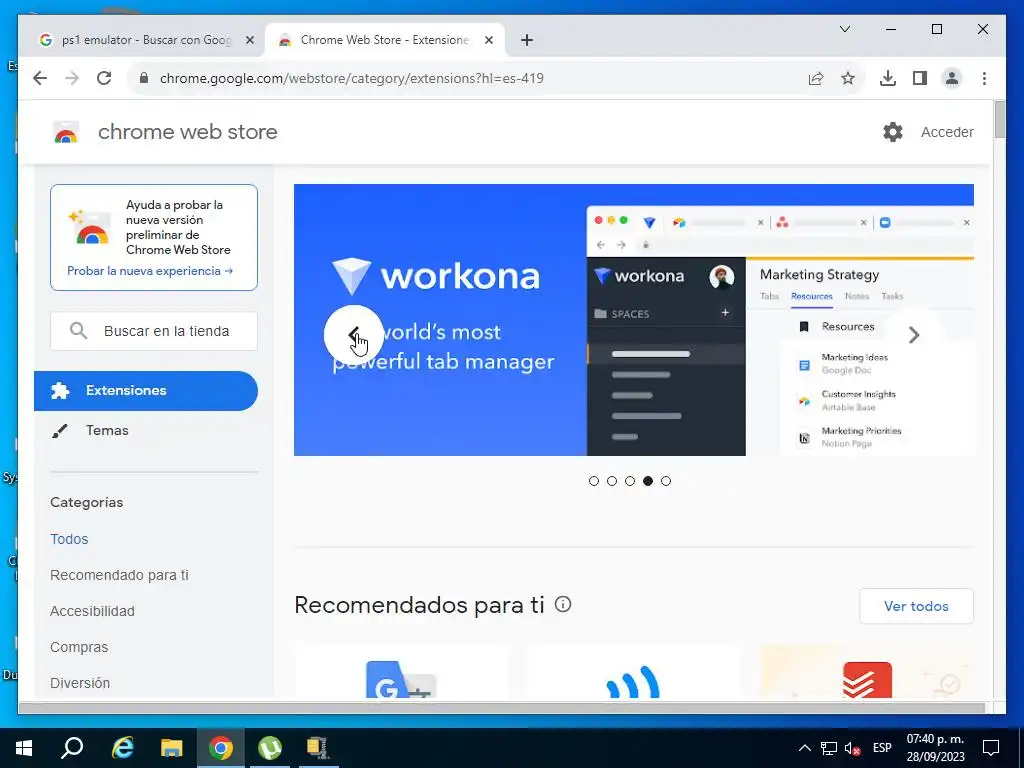Click the address bar URL
The height and width of the screenshot is (768, 1024).
click(351, 78)
